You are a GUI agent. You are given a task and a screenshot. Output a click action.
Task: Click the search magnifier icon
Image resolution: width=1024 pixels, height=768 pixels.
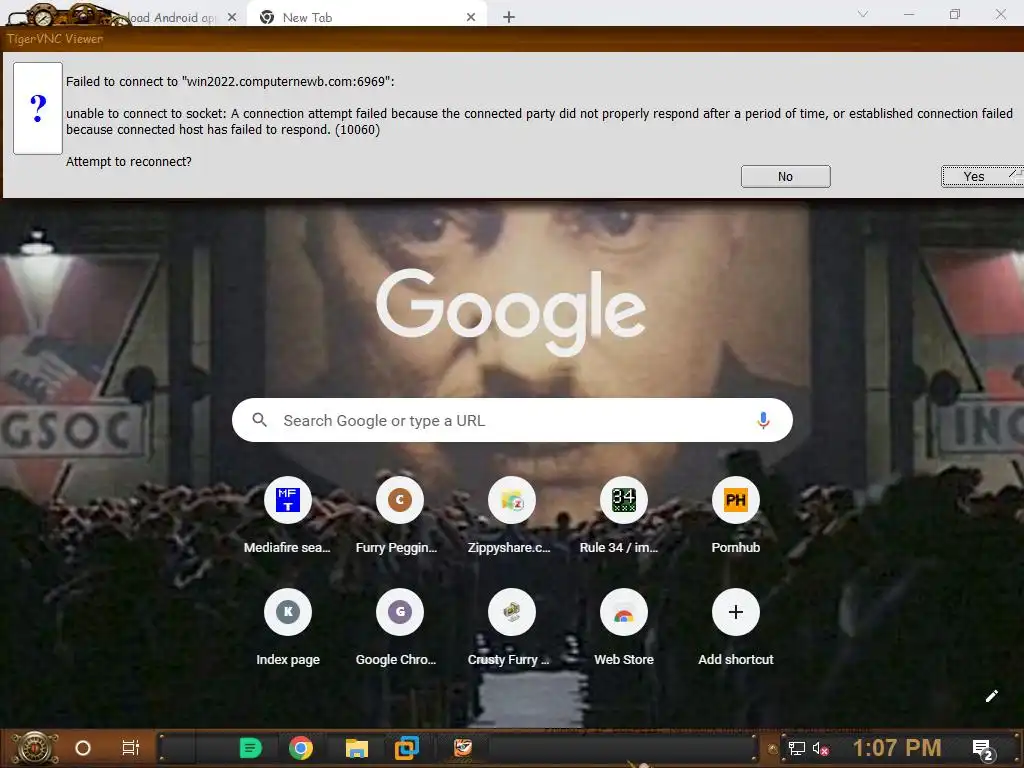tap(259, 420)
